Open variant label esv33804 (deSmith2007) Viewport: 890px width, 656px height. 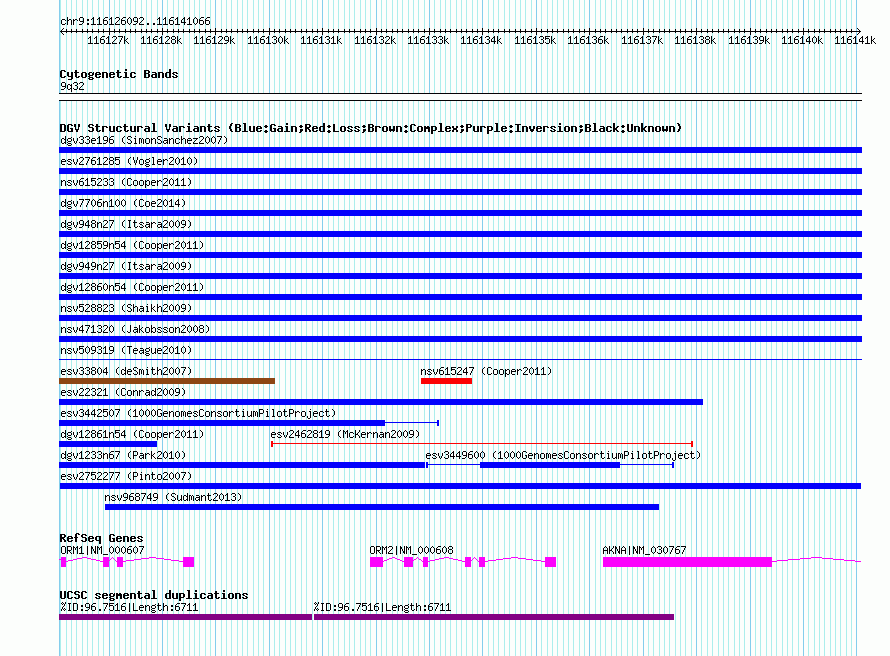(126, 371)
